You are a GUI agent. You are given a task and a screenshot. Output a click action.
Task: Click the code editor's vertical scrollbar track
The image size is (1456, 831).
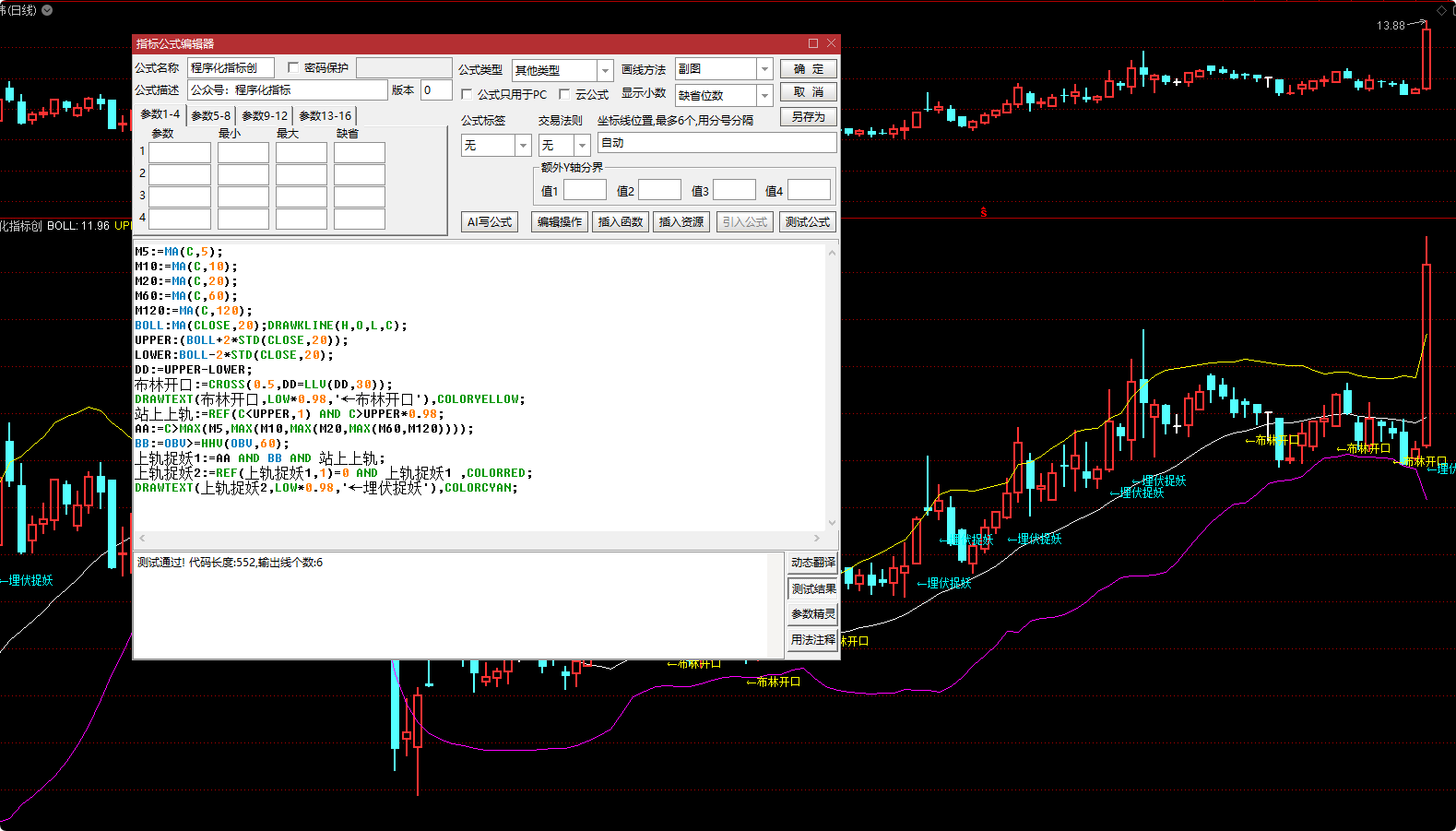pyautogui.click(x=832, y=387)
